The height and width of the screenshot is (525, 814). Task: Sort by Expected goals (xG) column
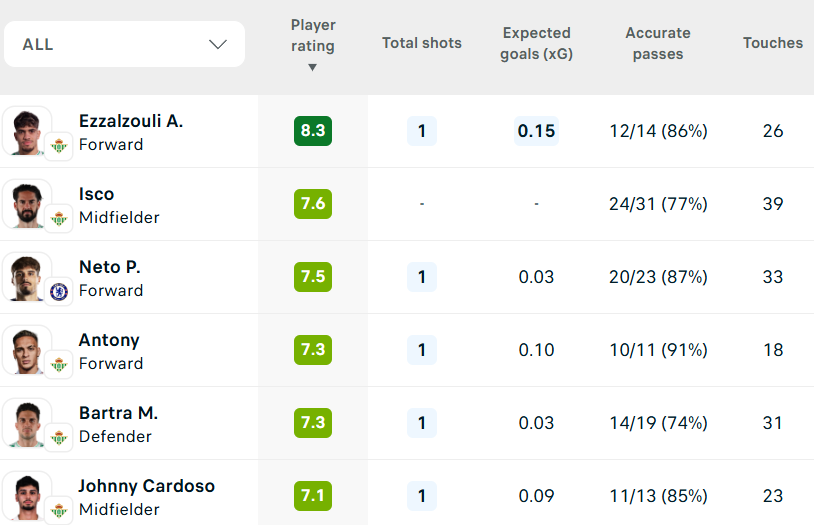tap(537, 44)
